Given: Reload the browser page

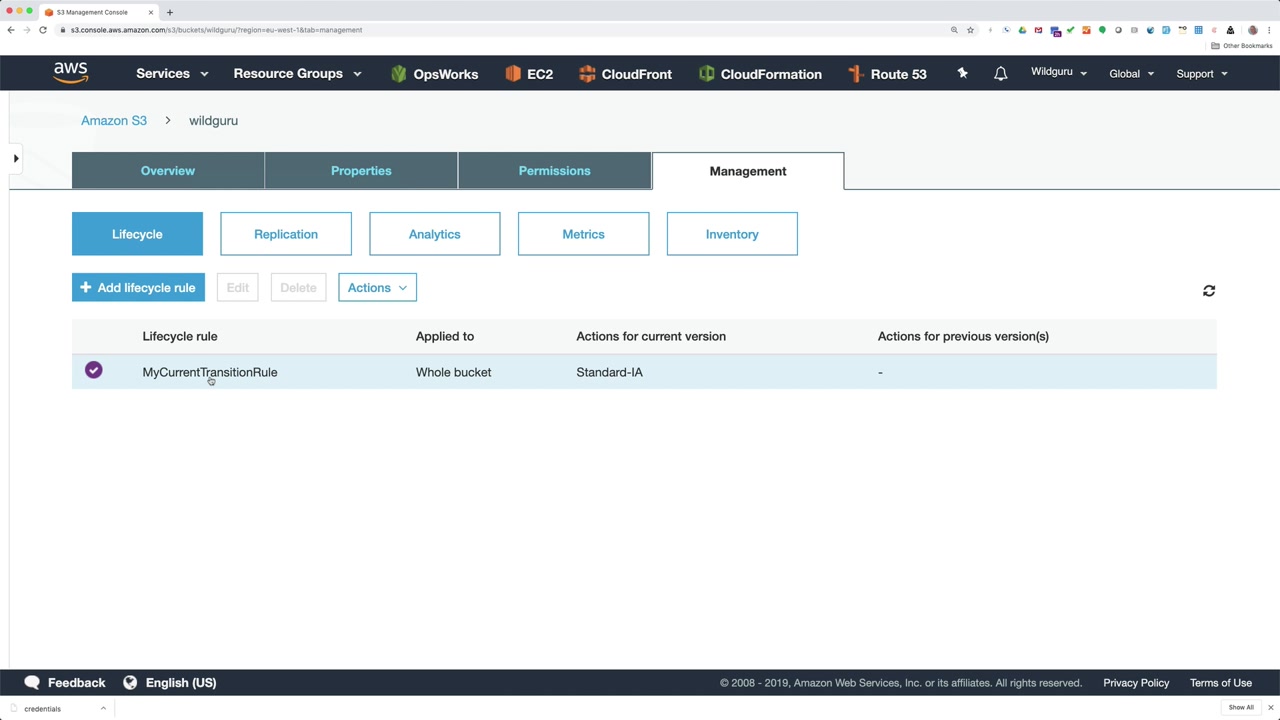Looking at the screenshot, I should (43, 30).
